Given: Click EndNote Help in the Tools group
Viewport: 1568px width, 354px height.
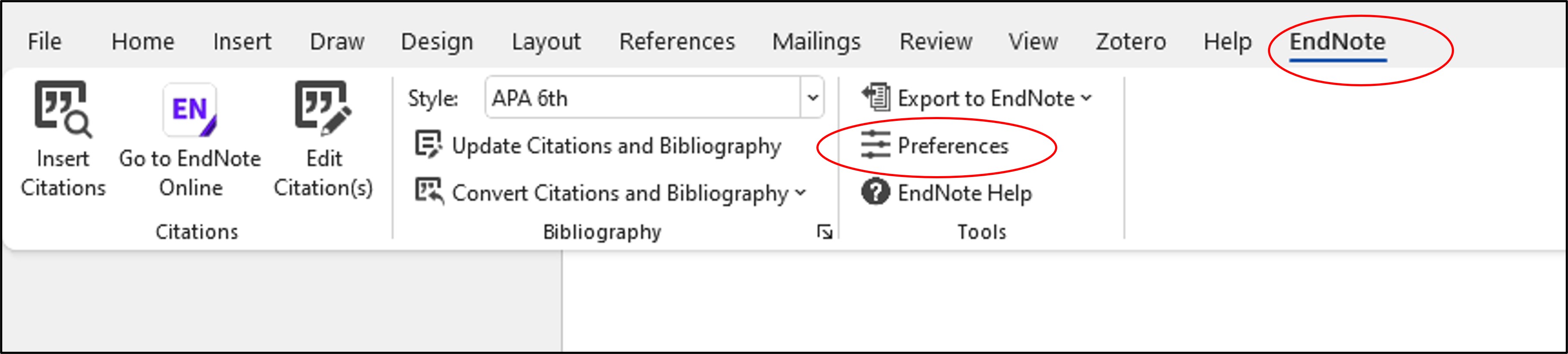Looking at the screenshot, I should pos(966,193).
